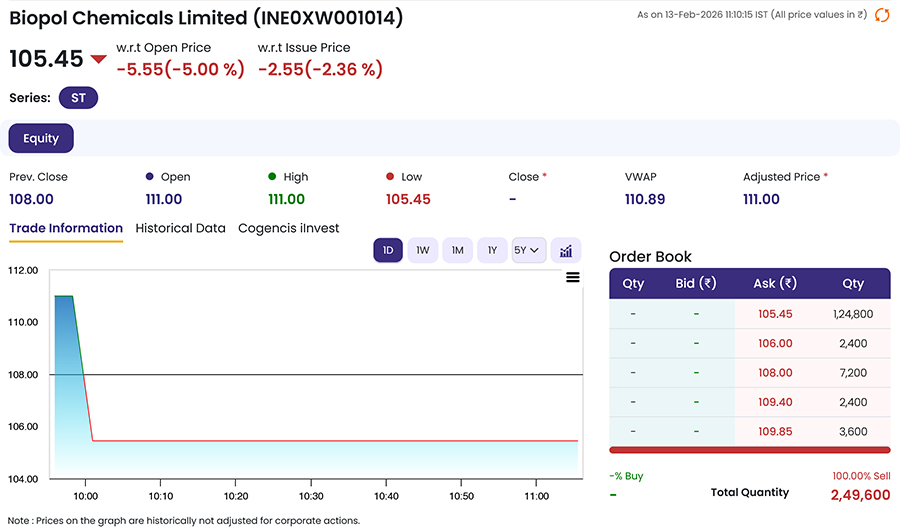Click ask price 106.00 in order book

(775, 343)
